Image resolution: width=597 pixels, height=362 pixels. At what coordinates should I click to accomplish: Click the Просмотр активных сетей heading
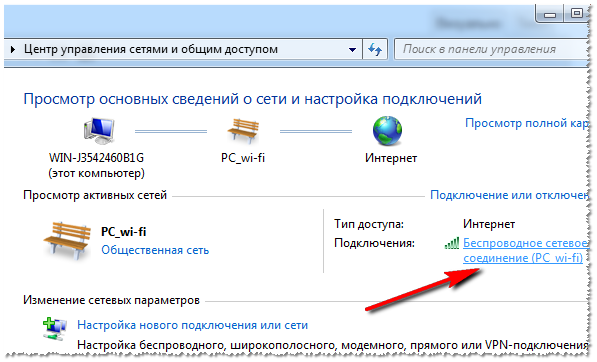click(95, 195)
